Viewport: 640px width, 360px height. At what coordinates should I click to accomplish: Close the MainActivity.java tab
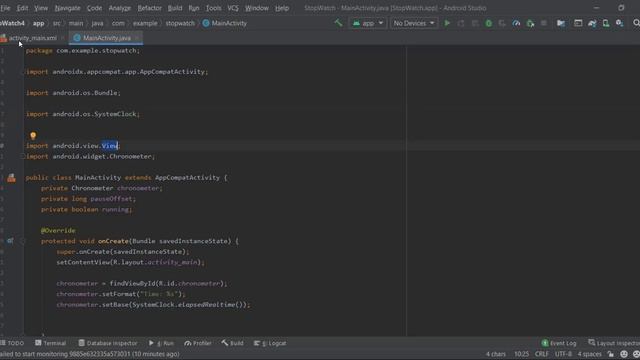point(137,38)
